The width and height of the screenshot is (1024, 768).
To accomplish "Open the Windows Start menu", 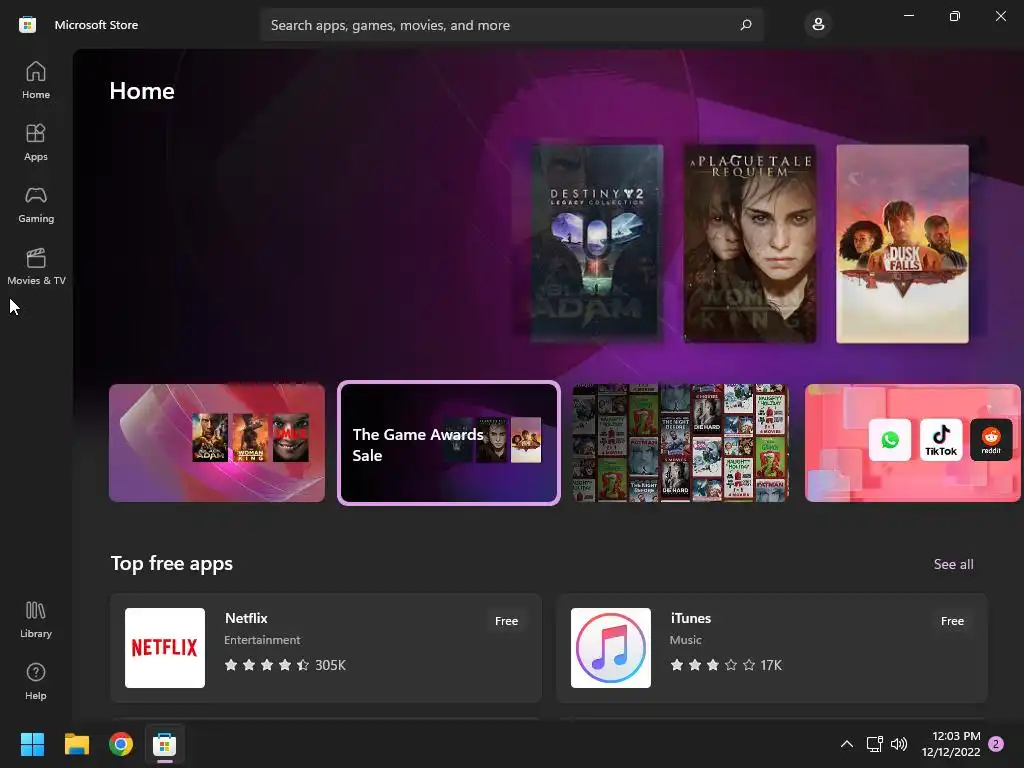I will click(x=32, y=744).
